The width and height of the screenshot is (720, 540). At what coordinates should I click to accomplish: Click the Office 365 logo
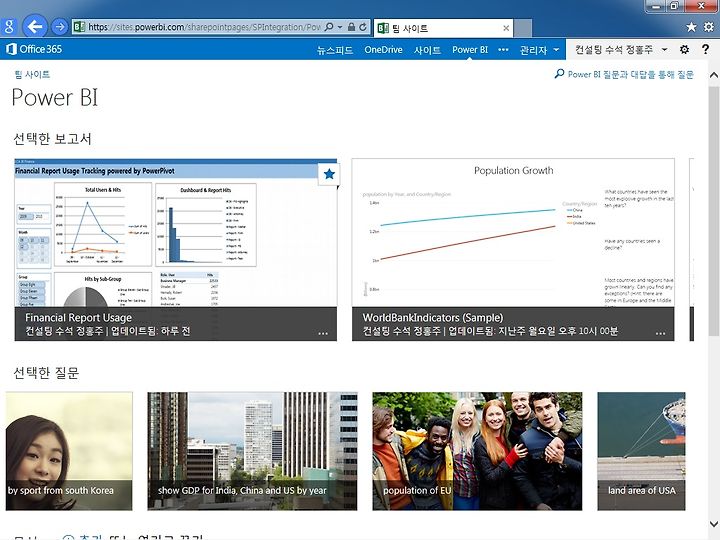[34, 49]
